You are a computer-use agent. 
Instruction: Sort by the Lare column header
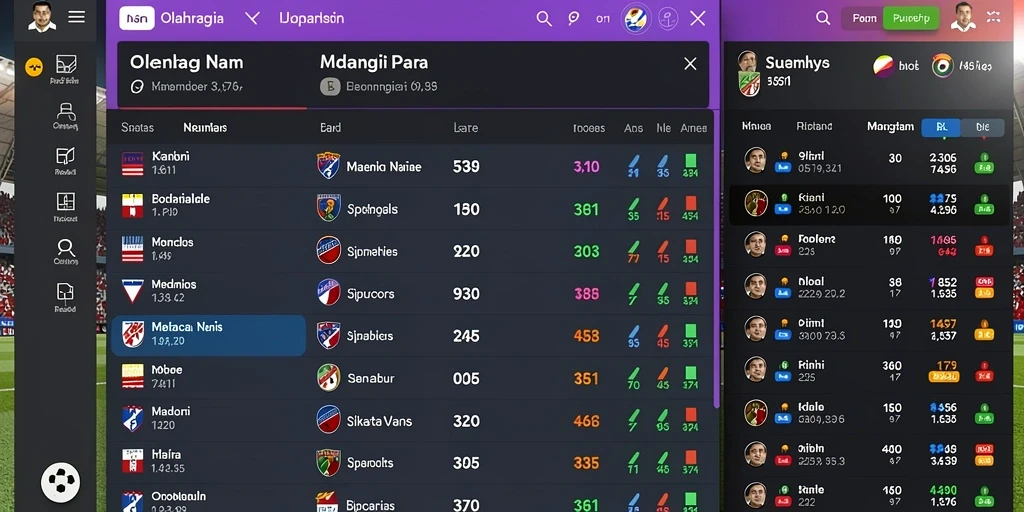[x=466, y=128]
